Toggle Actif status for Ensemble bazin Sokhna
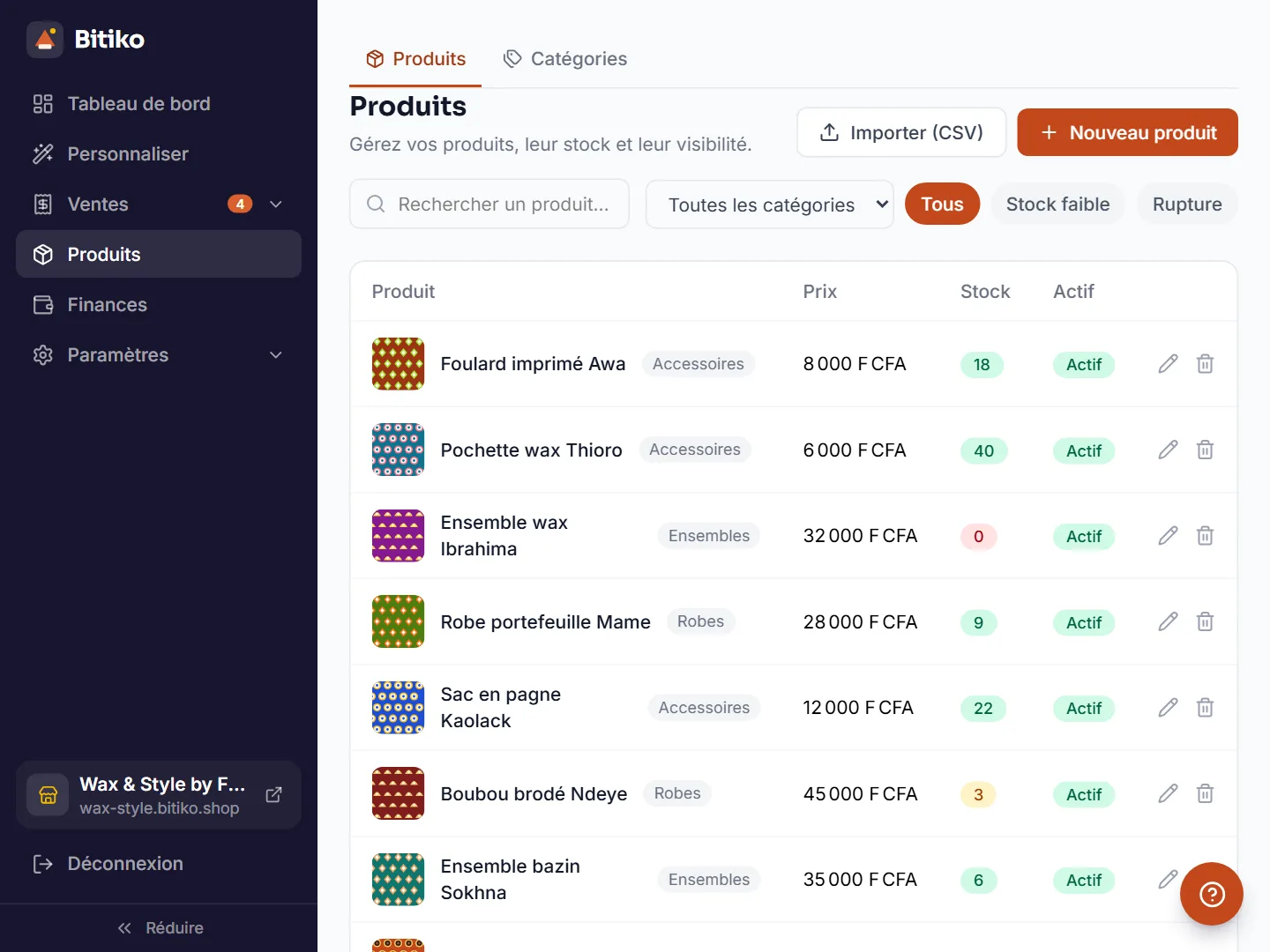This screenshot has height=952, width=1270. tap(1084, 881)
